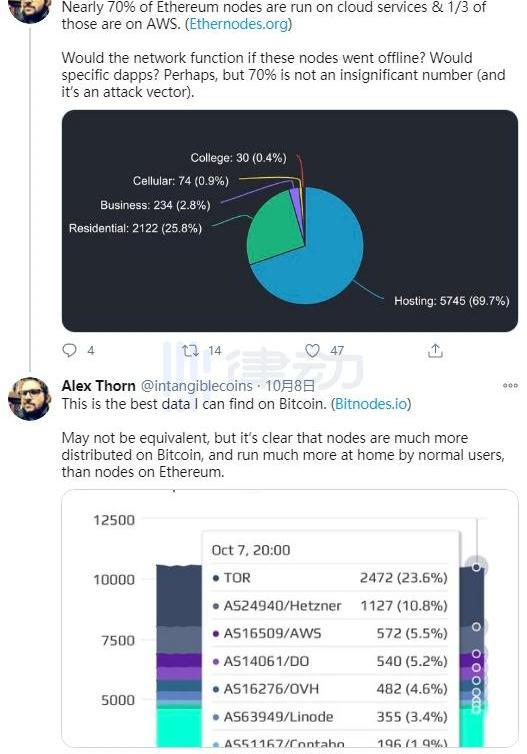Click the reply icon with 4 comments
This screenshot has height=754, width=527.
click(70, 351)
